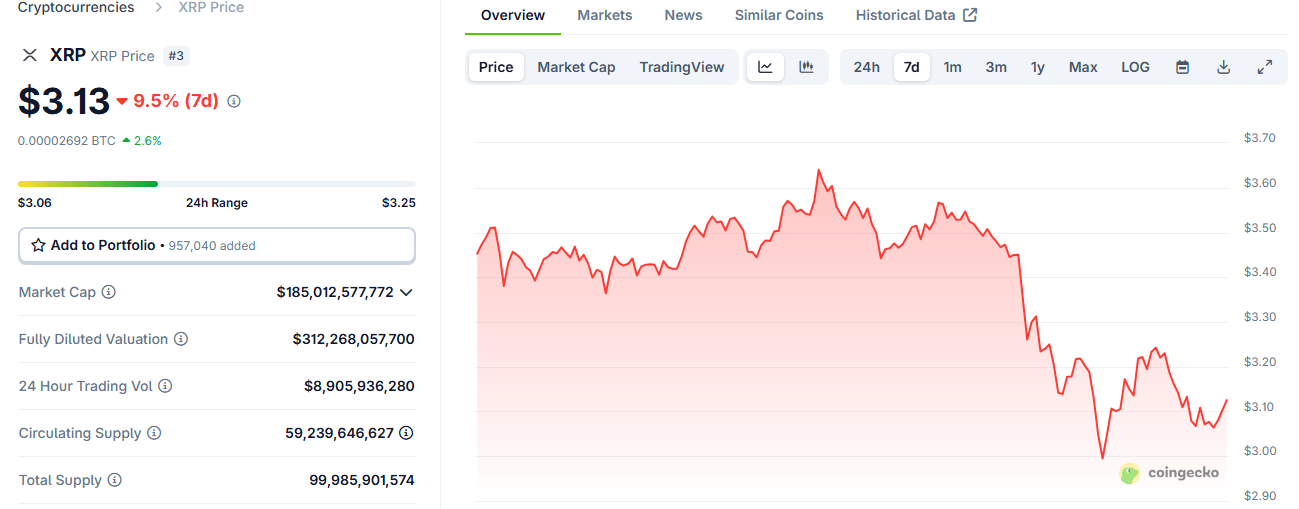Go to Cryptocurrencies breadcrumb link
Screen dimensions: 1299x509
tap(76, 7)
